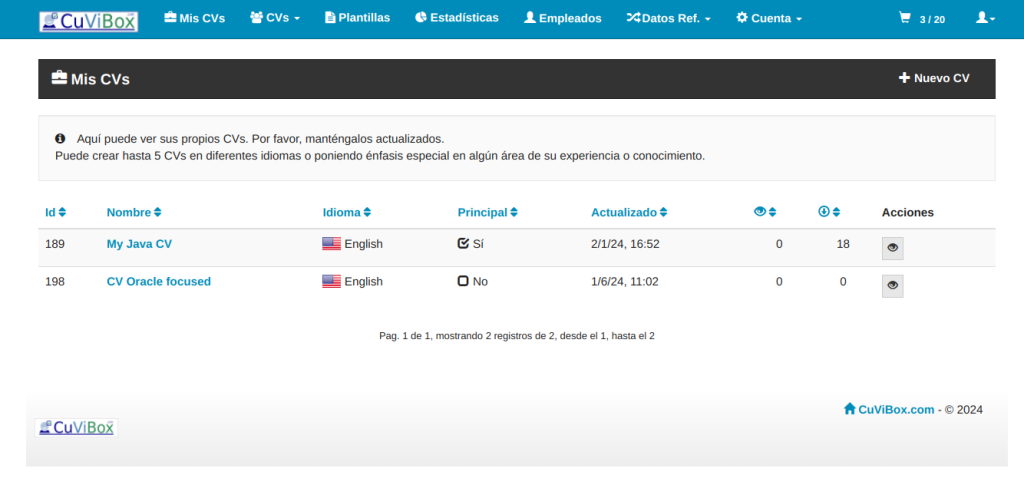1024x488 pixels.
Task: Click the CuViBox logo in navbar
Action: [88, 20]
